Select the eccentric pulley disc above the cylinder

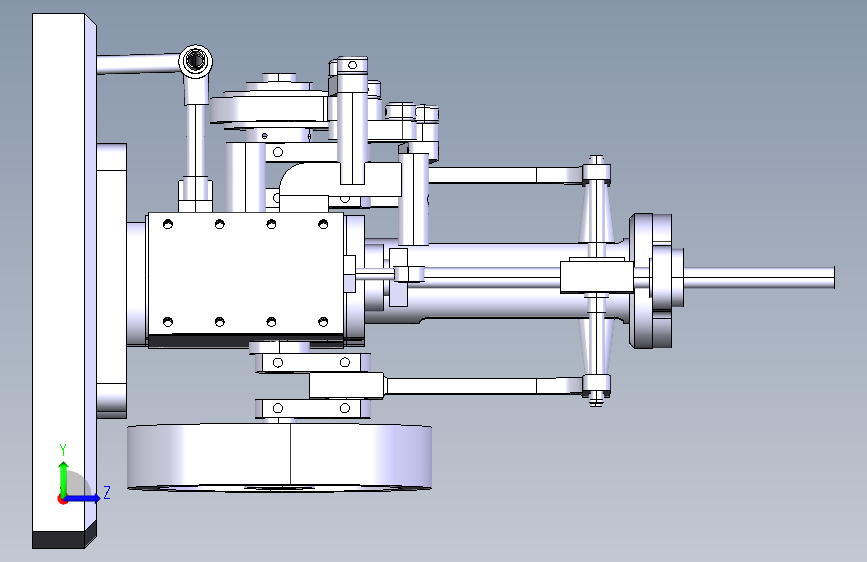click(x=269, y=109)
